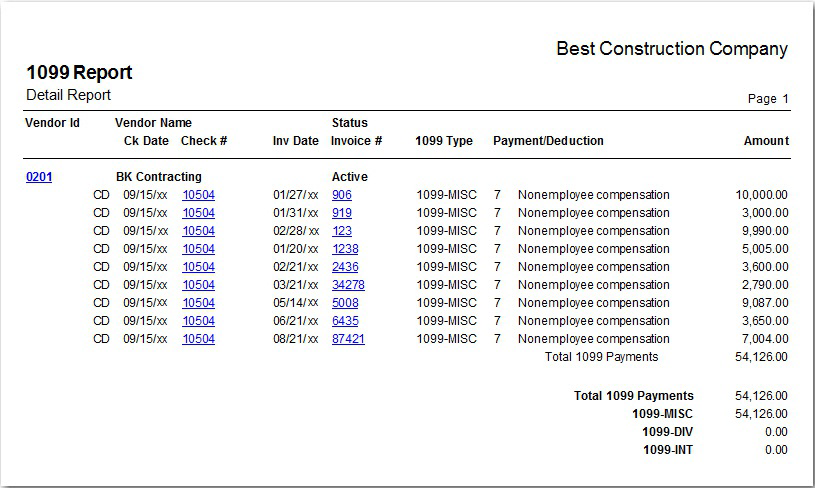Select the amount 9,990.00
This screenshot has width=815, height=488.
[x=765, y=231]
